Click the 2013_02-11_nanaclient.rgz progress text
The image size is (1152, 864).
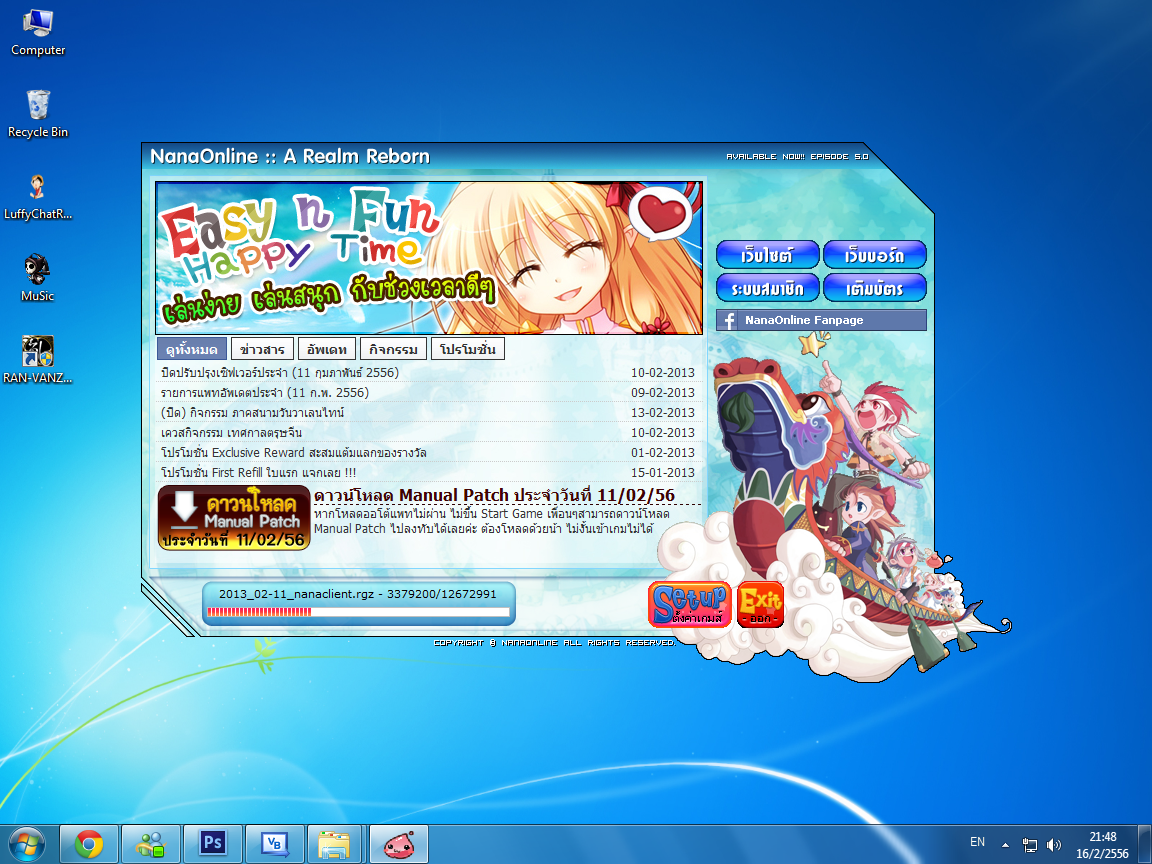pyautogui.click(x=358, y=594)
